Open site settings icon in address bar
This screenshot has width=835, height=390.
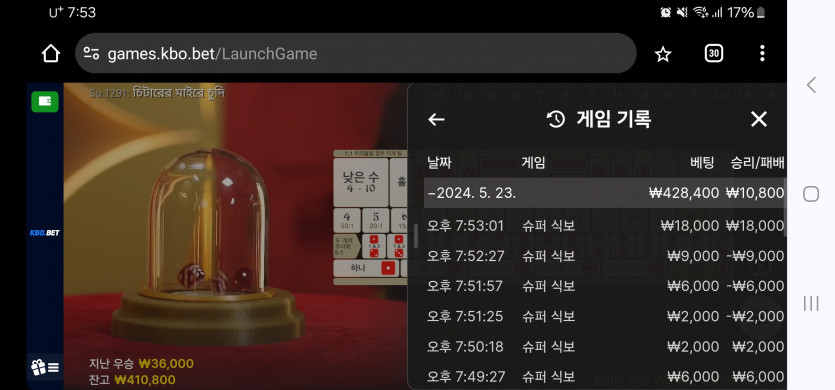click(x=91, y=53)
